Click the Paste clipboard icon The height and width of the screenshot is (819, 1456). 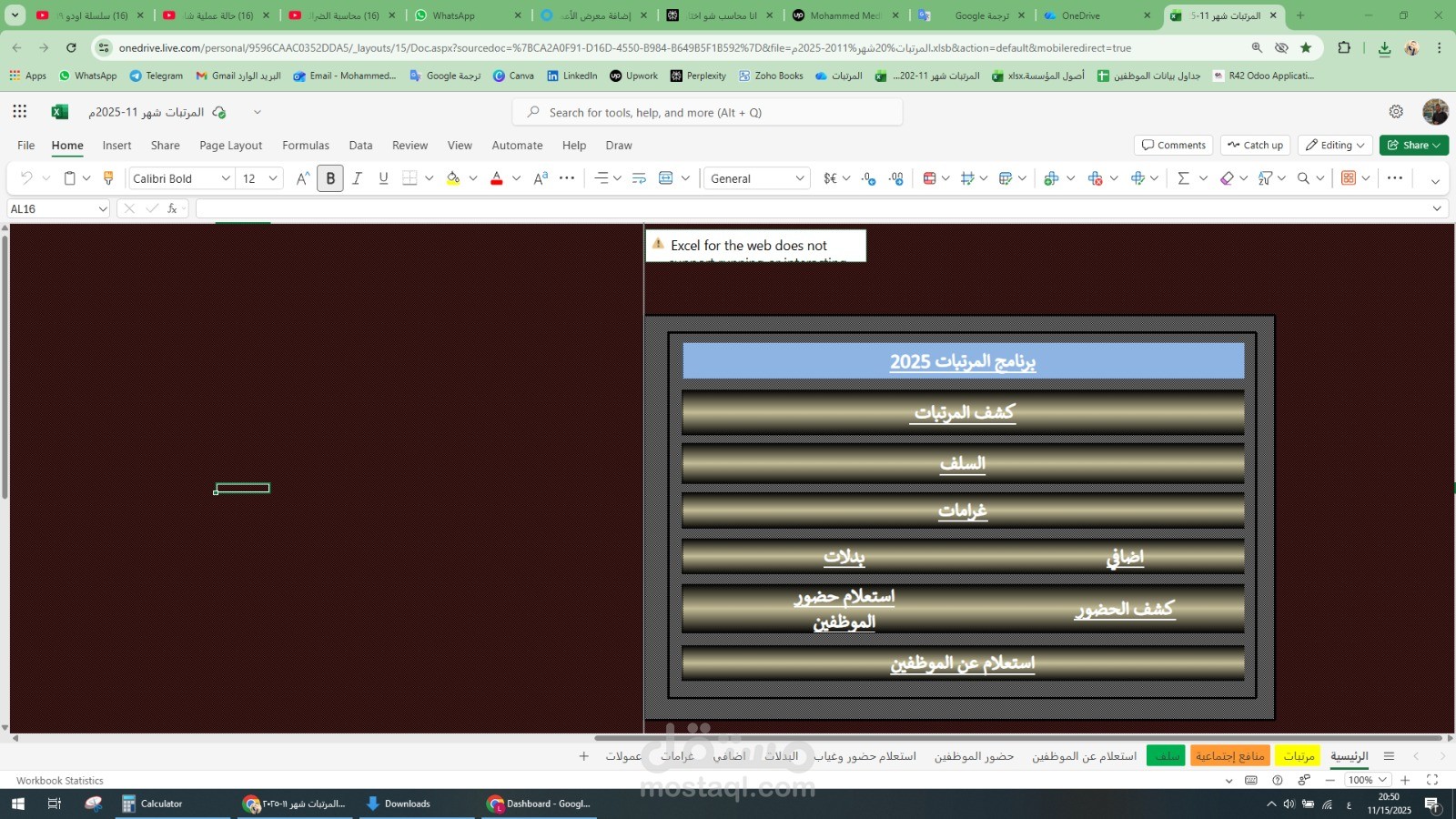(70, 178)
